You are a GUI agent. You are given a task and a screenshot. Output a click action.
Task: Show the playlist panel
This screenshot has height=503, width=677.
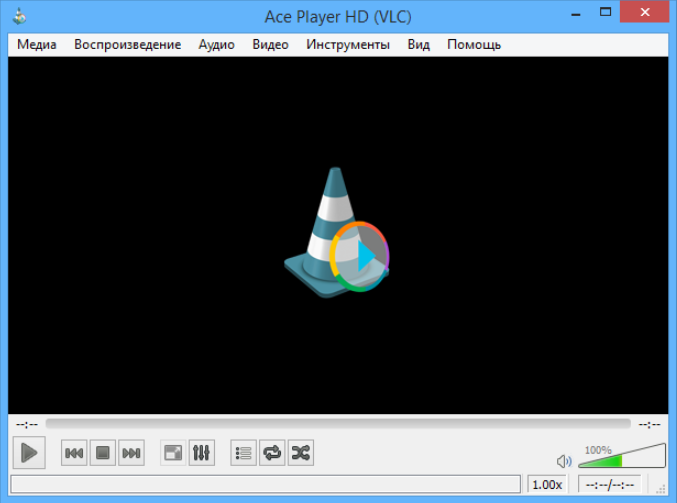243,453
